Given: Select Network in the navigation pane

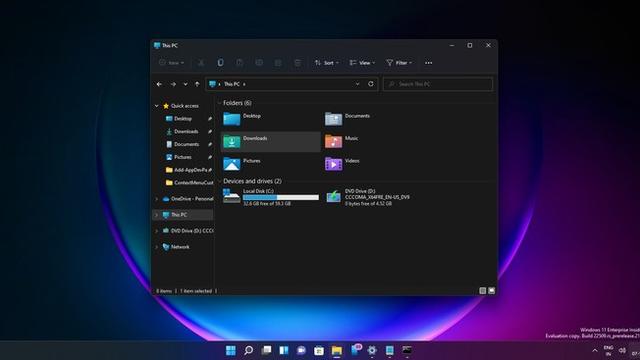Looking at the screenshot, I should click(176, 247).
